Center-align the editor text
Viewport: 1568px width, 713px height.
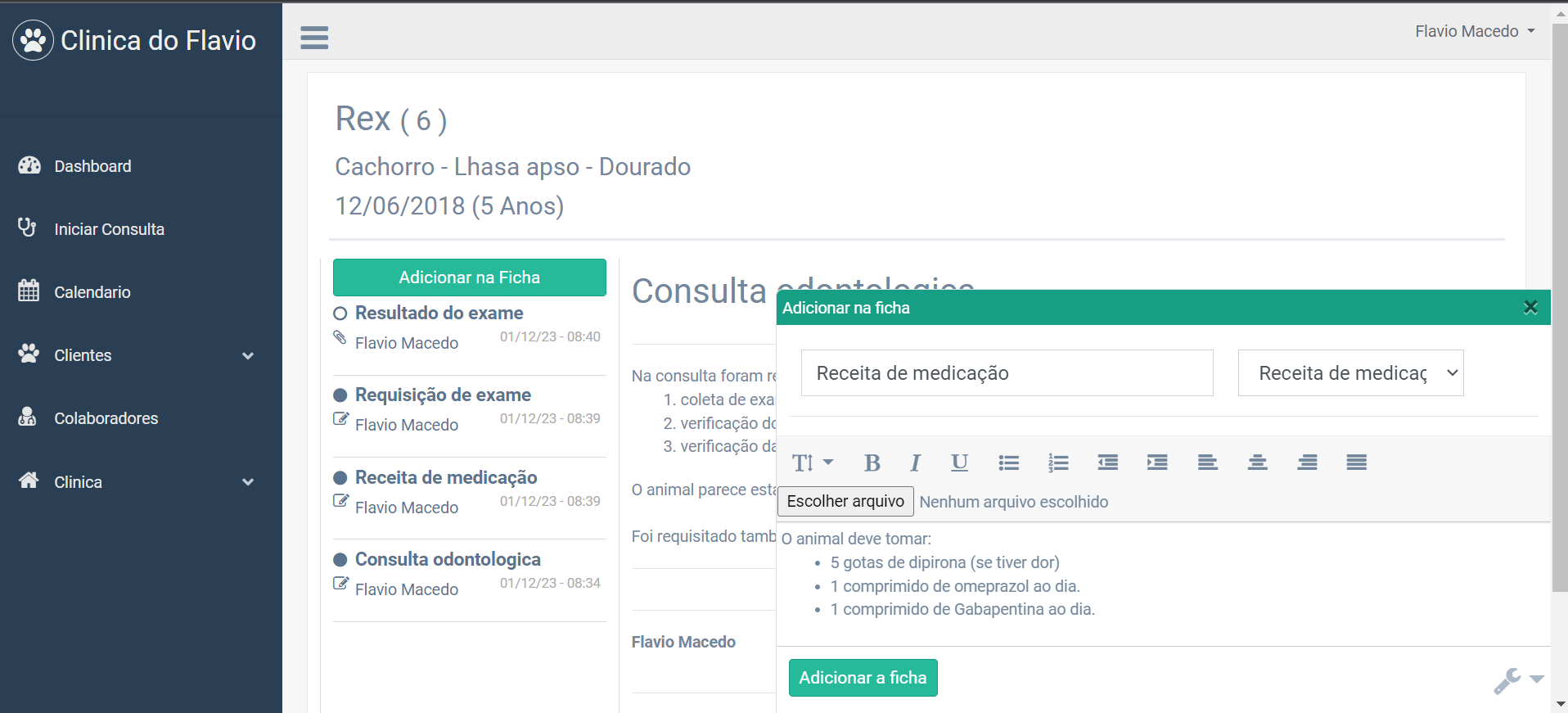1257,463
